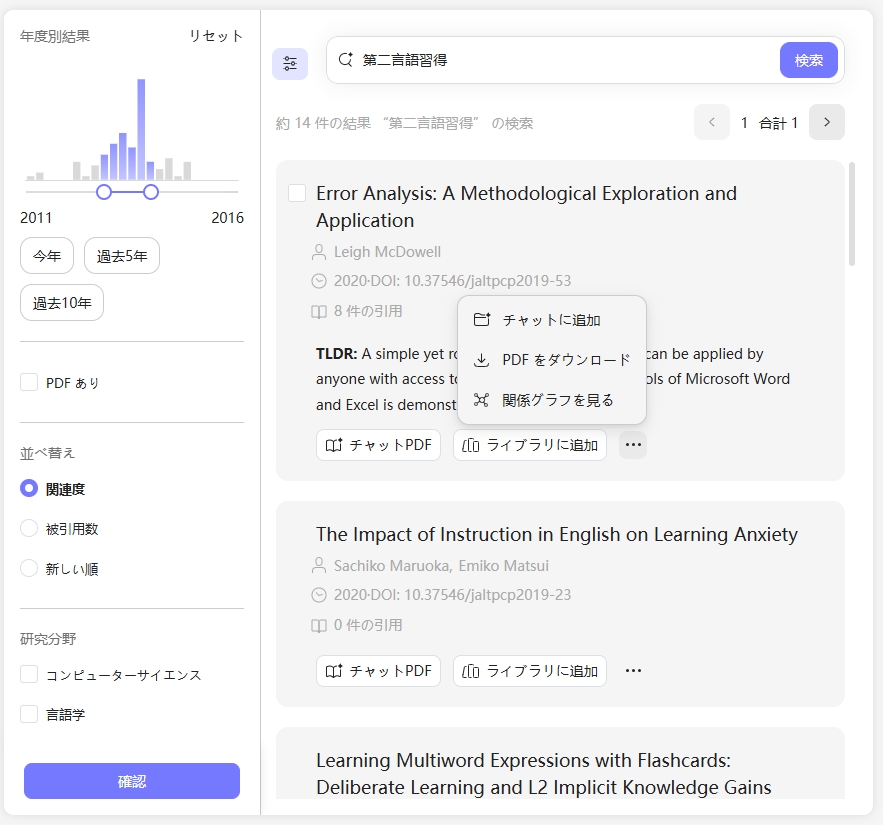Check the 言語学 research field checkbox
883x825 pixels.
(28, 714)
